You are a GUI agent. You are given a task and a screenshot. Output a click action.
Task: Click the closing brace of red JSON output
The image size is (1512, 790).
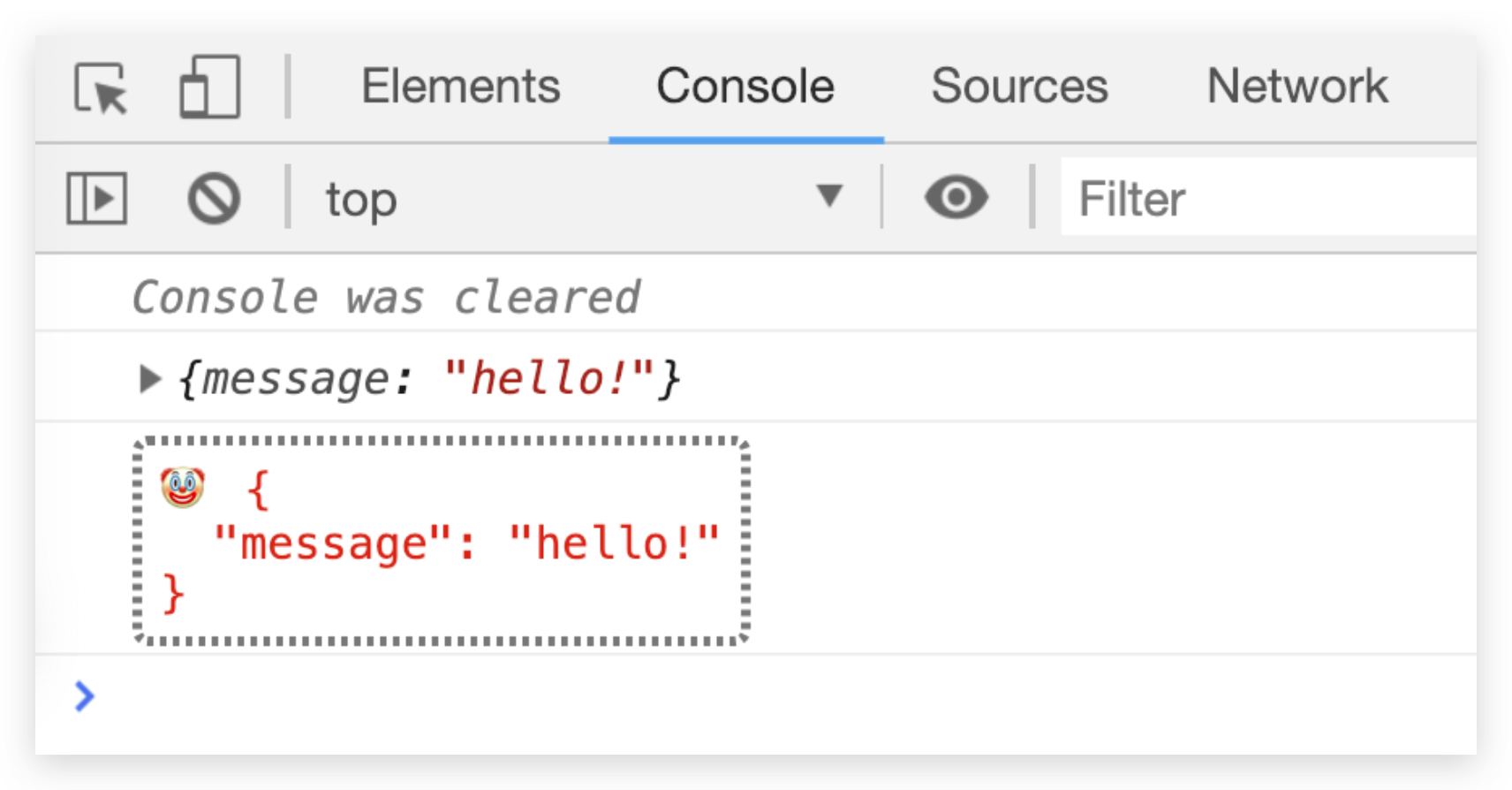(x=173, y=593)
